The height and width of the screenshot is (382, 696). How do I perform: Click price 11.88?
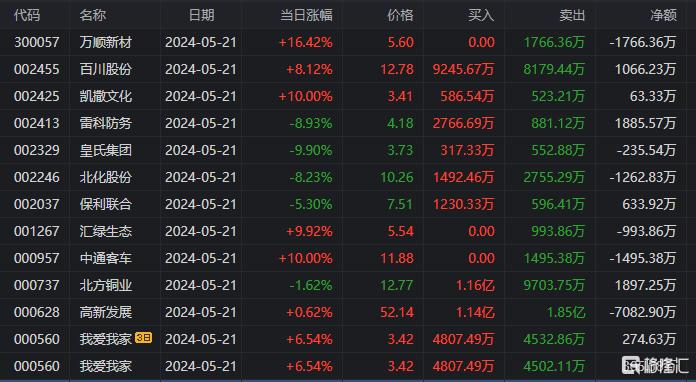point(397,258)
